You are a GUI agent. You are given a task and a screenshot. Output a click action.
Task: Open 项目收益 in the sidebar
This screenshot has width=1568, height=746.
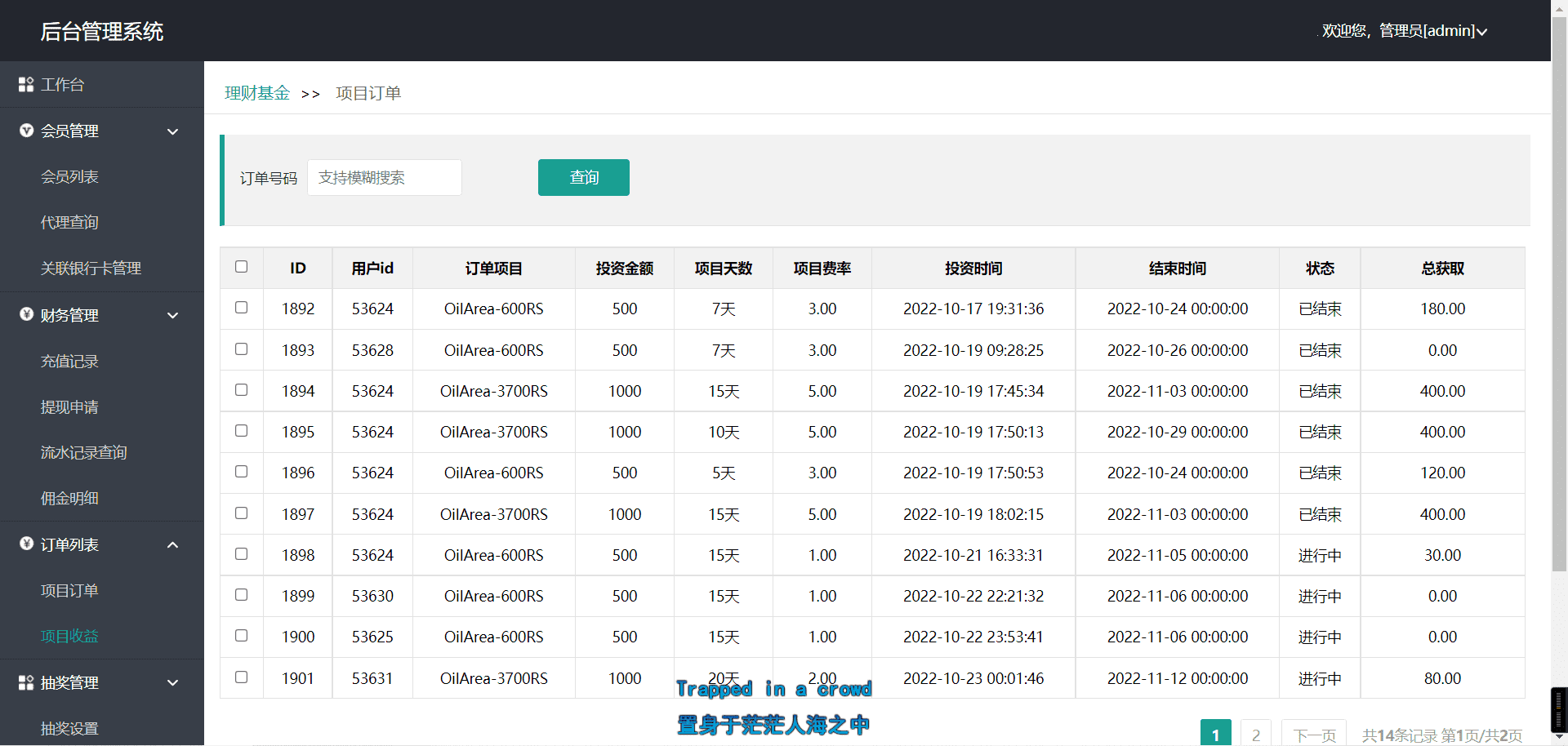[69, 636]
